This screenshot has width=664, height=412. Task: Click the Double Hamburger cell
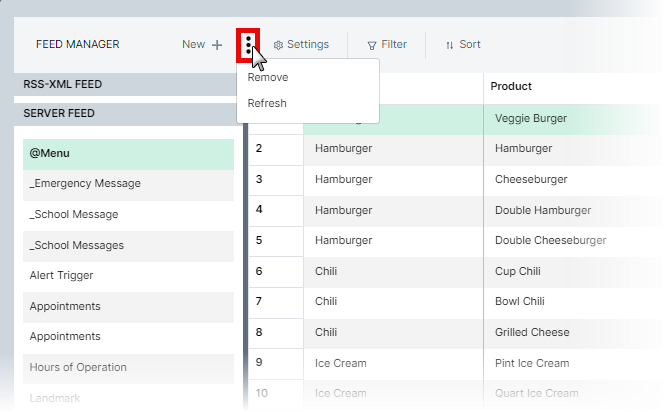coord(572,211)
